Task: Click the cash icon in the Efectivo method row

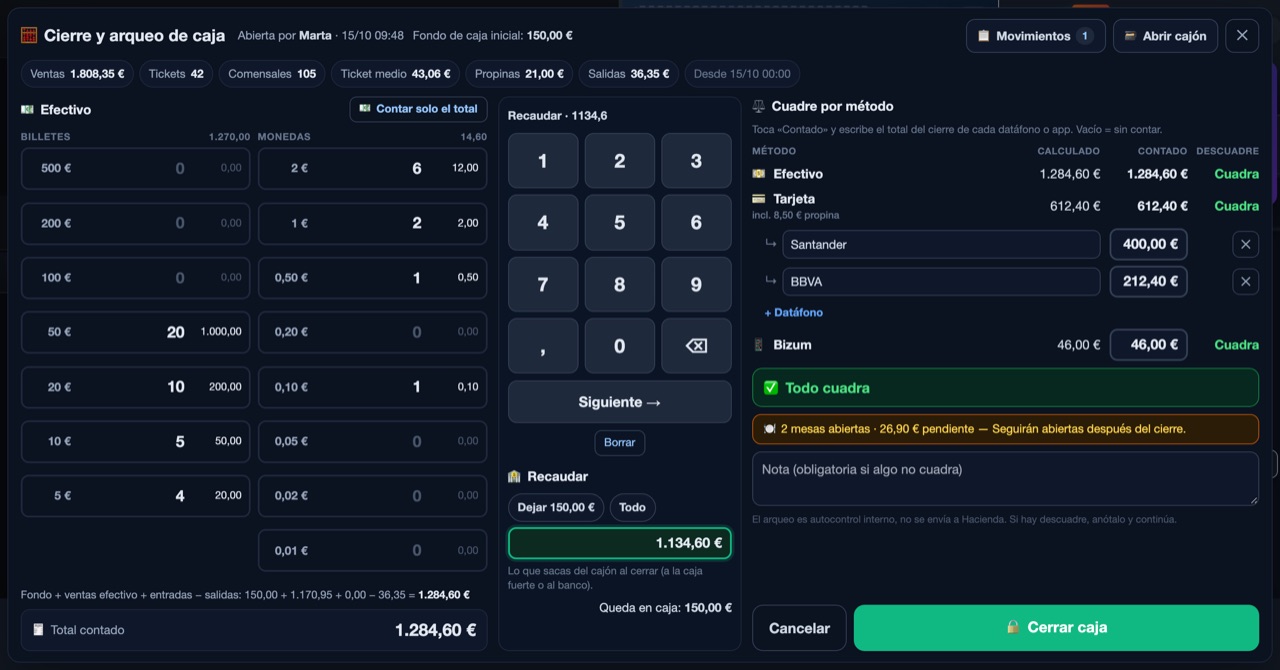Action: (759, 174)
